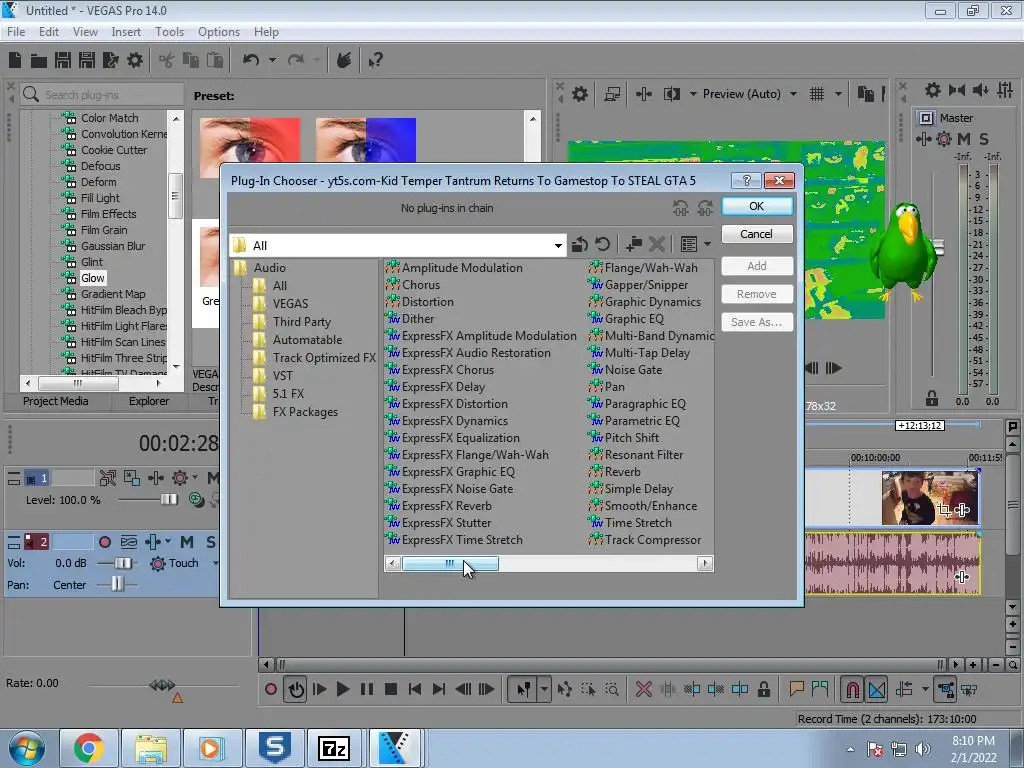Toggle Arm for Record on track 2
This screenshot has width=1024, height=768.
pos(104,542)
